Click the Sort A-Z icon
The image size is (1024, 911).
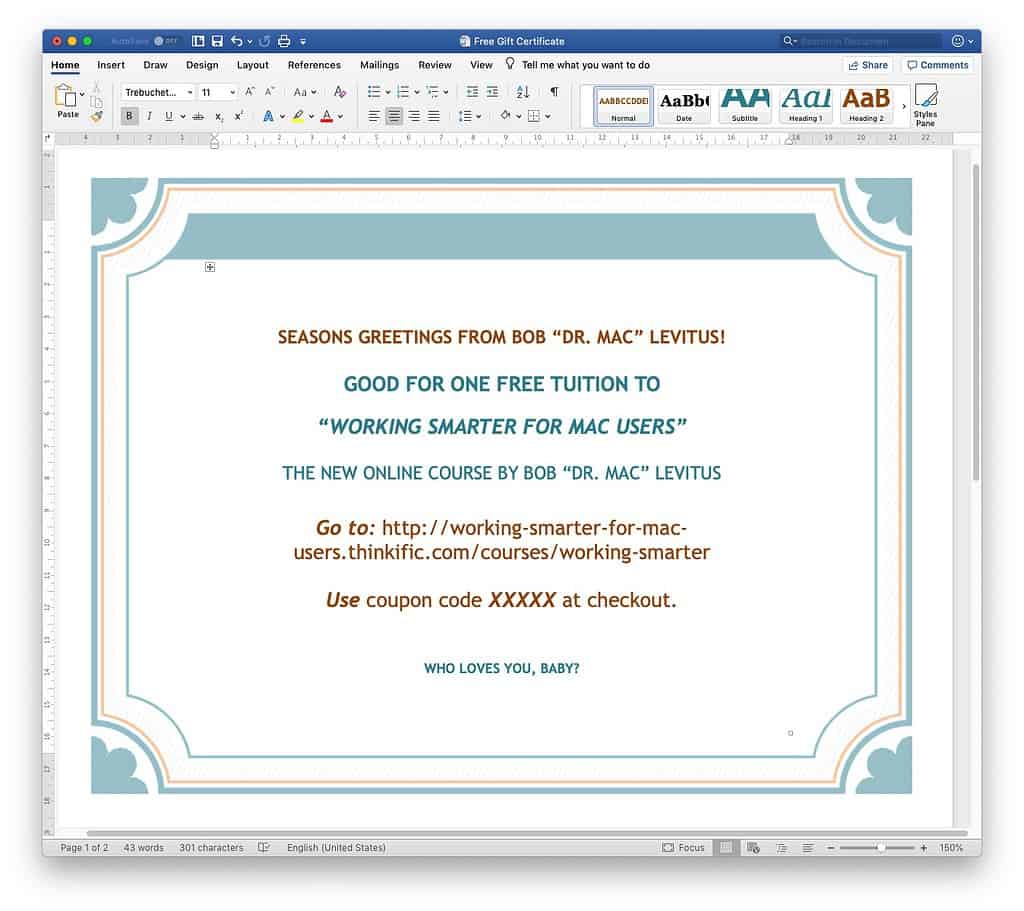pos(523,92)
